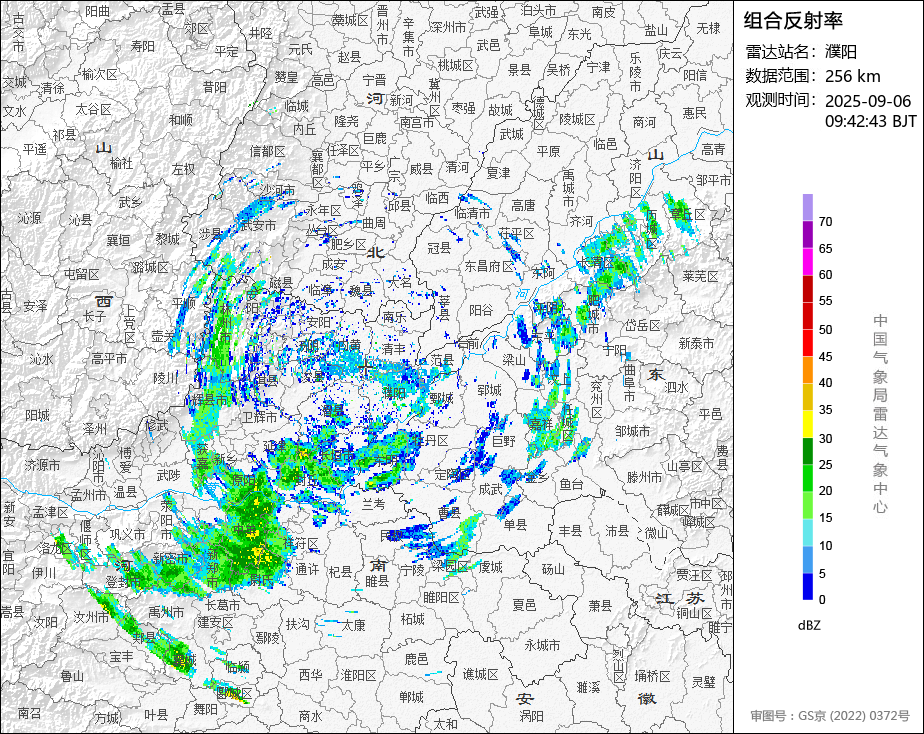Click the 滕州市 label on the map
Screen dimensions: 924x734
click(645, 478)
